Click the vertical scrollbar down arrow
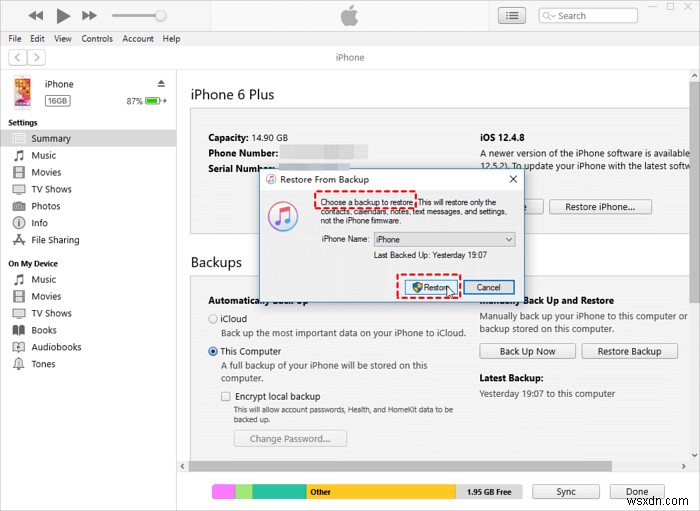The image size is (700, 511). [694, 456]
